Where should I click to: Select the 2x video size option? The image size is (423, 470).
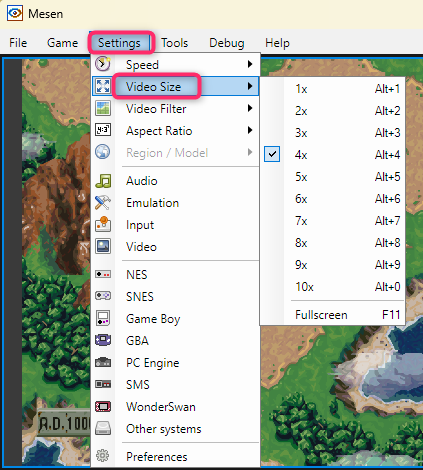tap(347, 111)
